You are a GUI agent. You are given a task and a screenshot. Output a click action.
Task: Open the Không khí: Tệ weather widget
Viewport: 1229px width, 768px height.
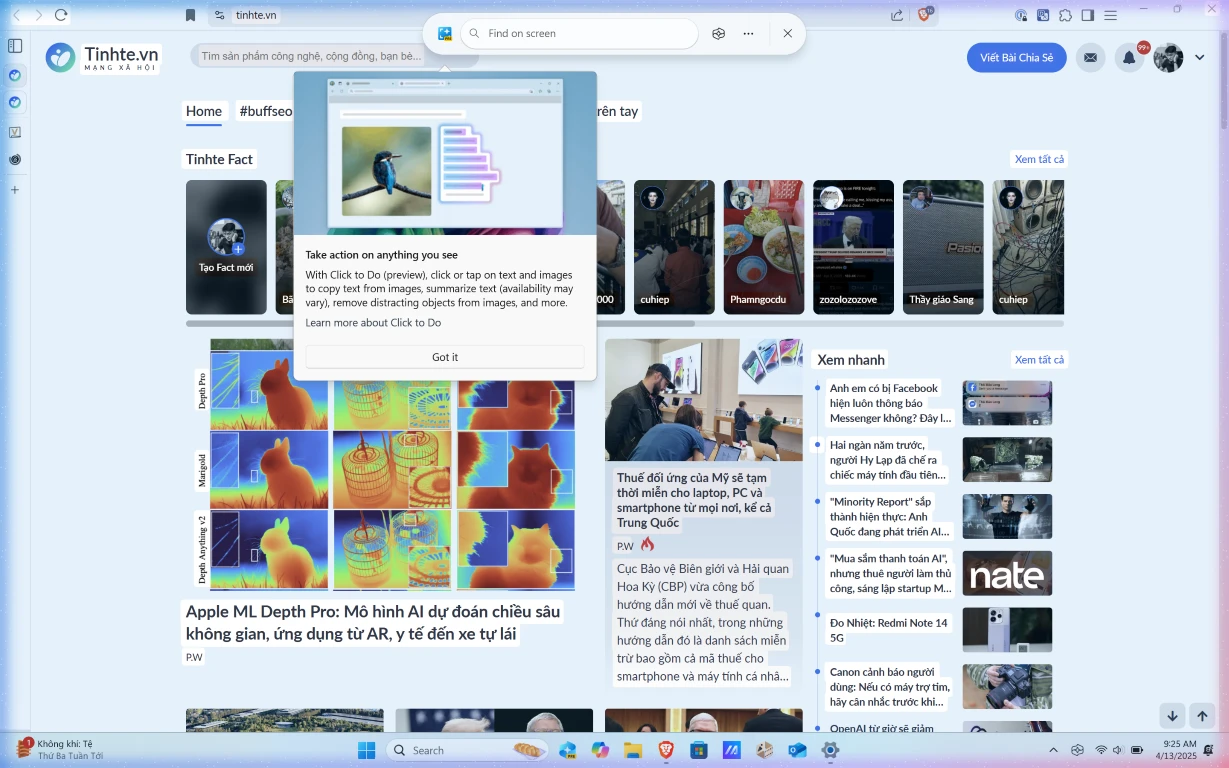coord(60,750)
